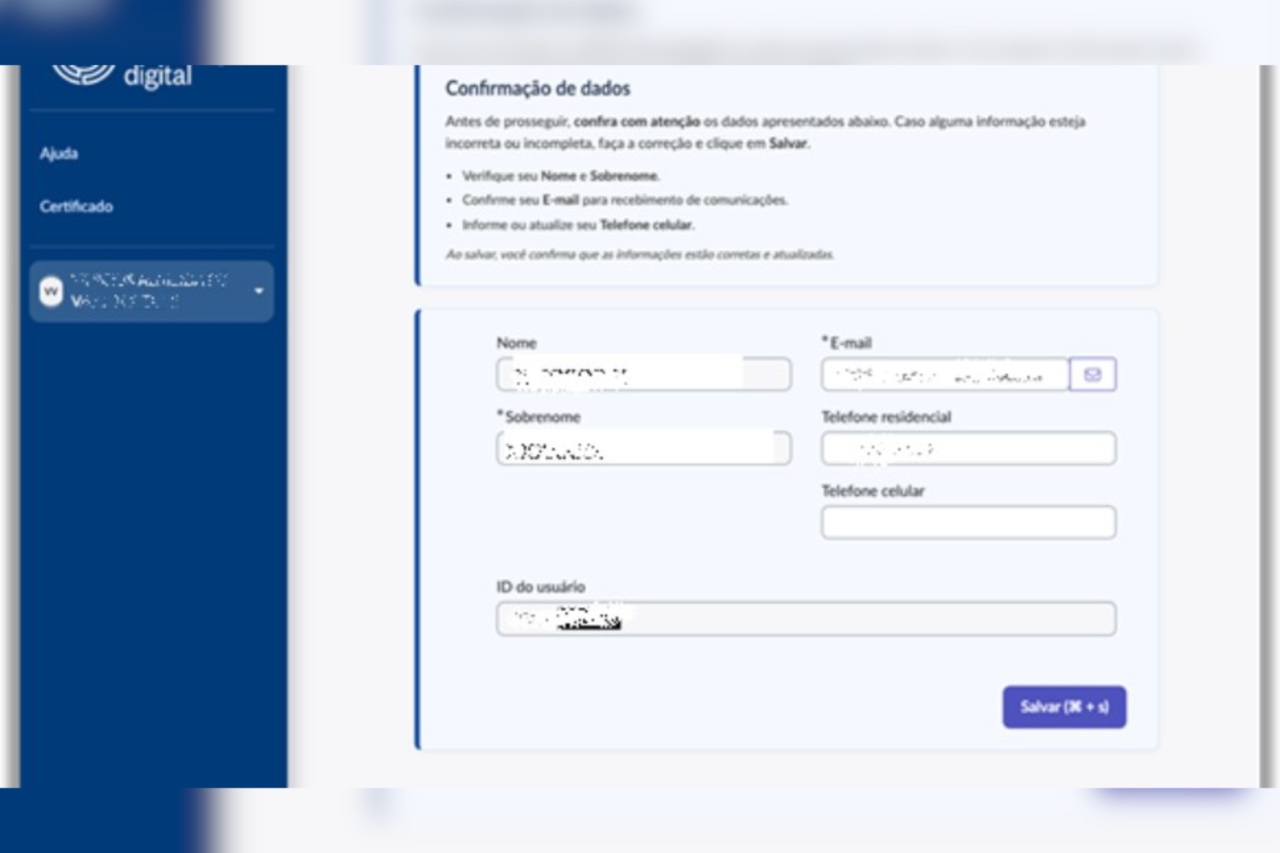Image resolution: width=1280 pixels, height=853 pixels.
Task: Click inside the Nome input field
Action: coord(640,374)
